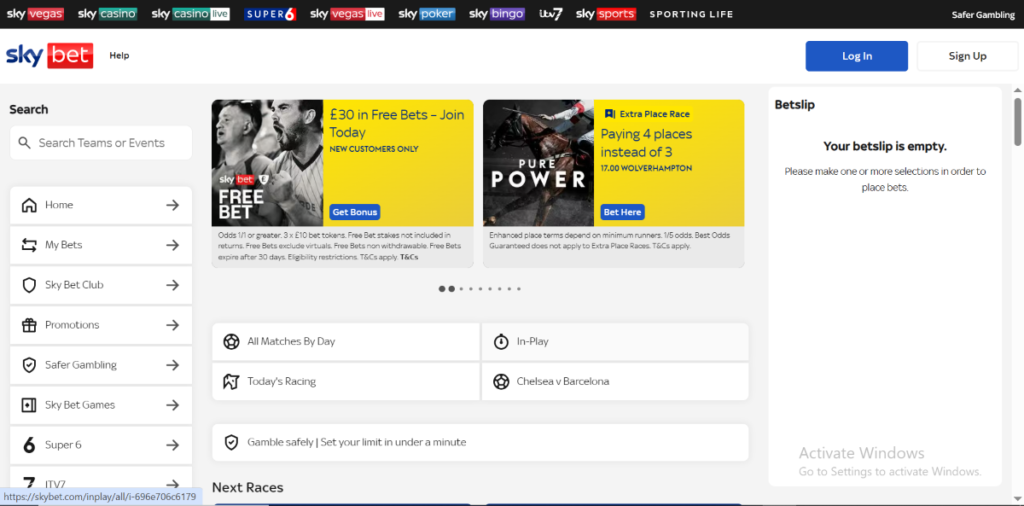Open the ITV7 top bar logo
This screenshot has height=506, width=1024.
[x=551, y=14]
